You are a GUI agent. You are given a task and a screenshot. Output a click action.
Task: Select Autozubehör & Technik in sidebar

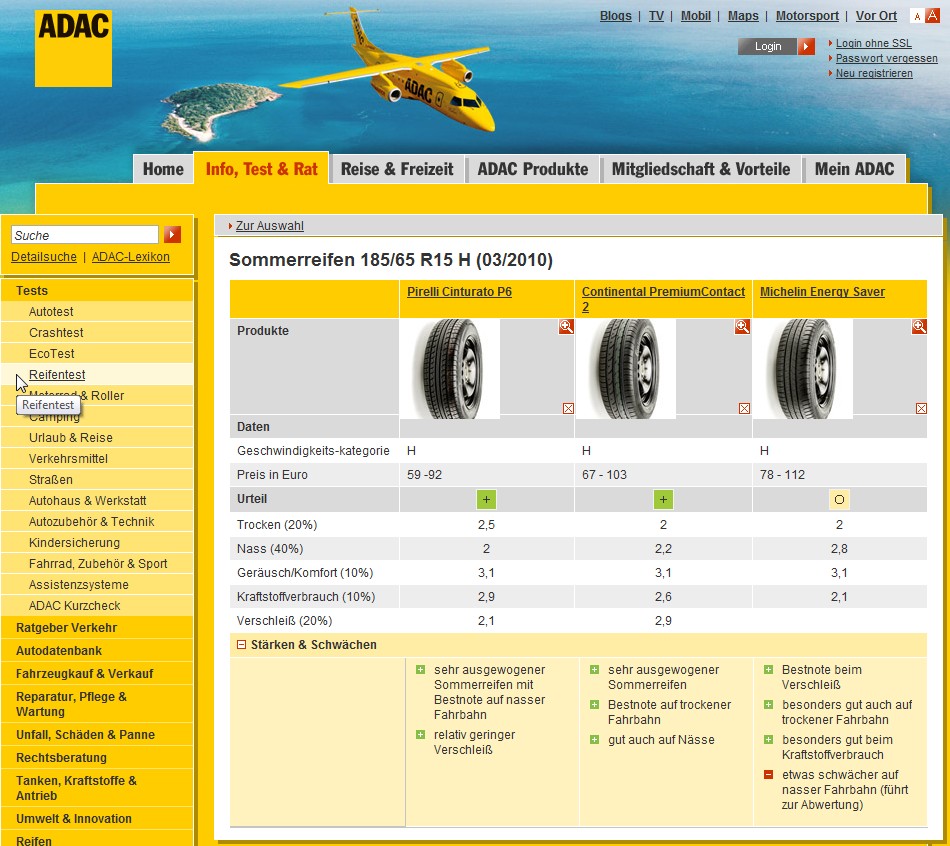(97, 522)
